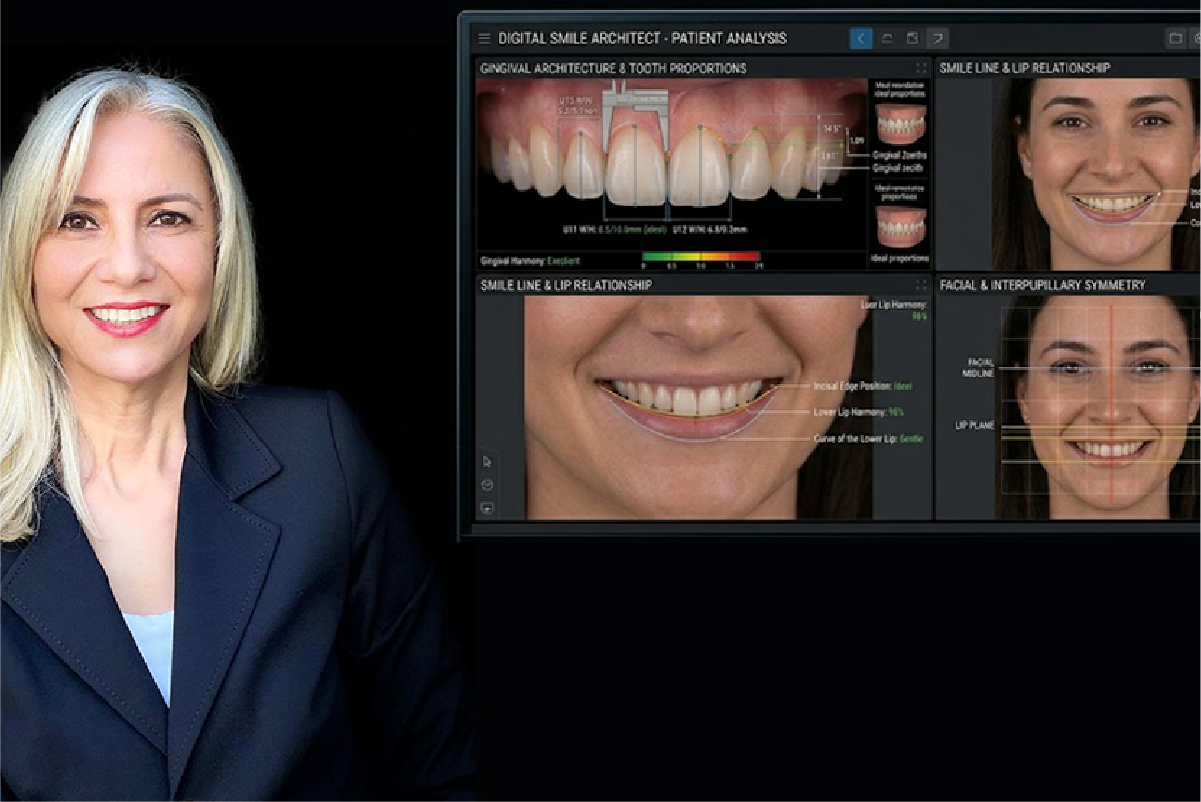Click the icon right of blue back arrow
Image resolution: width=1201 pixels, height=802 pixels.
(x=887, y=38)
